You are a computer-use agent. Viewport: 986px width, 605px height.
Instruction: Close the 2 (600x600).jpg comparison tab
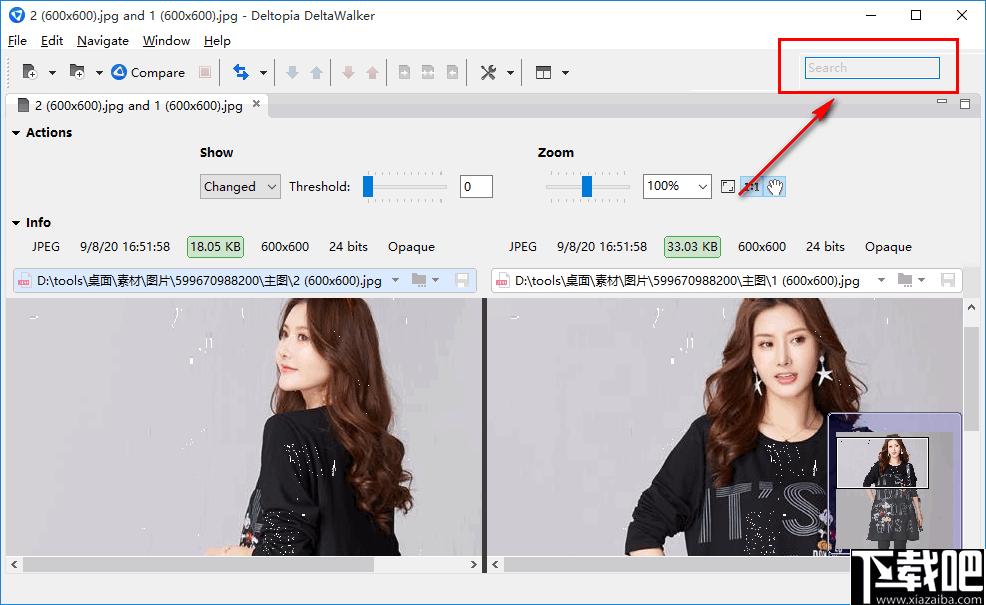coord(256,104)
